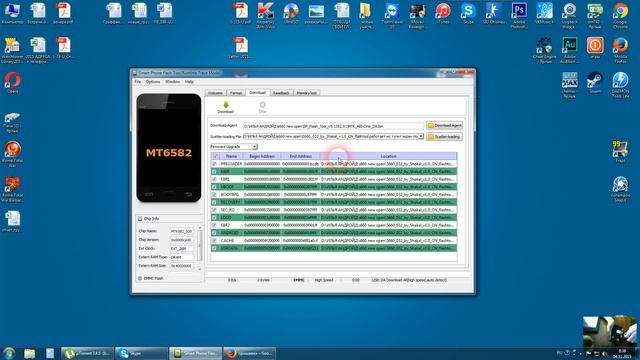The image size is (640, 360).
Task: Collapse the Chip Info panel
Action: (140, 219)
